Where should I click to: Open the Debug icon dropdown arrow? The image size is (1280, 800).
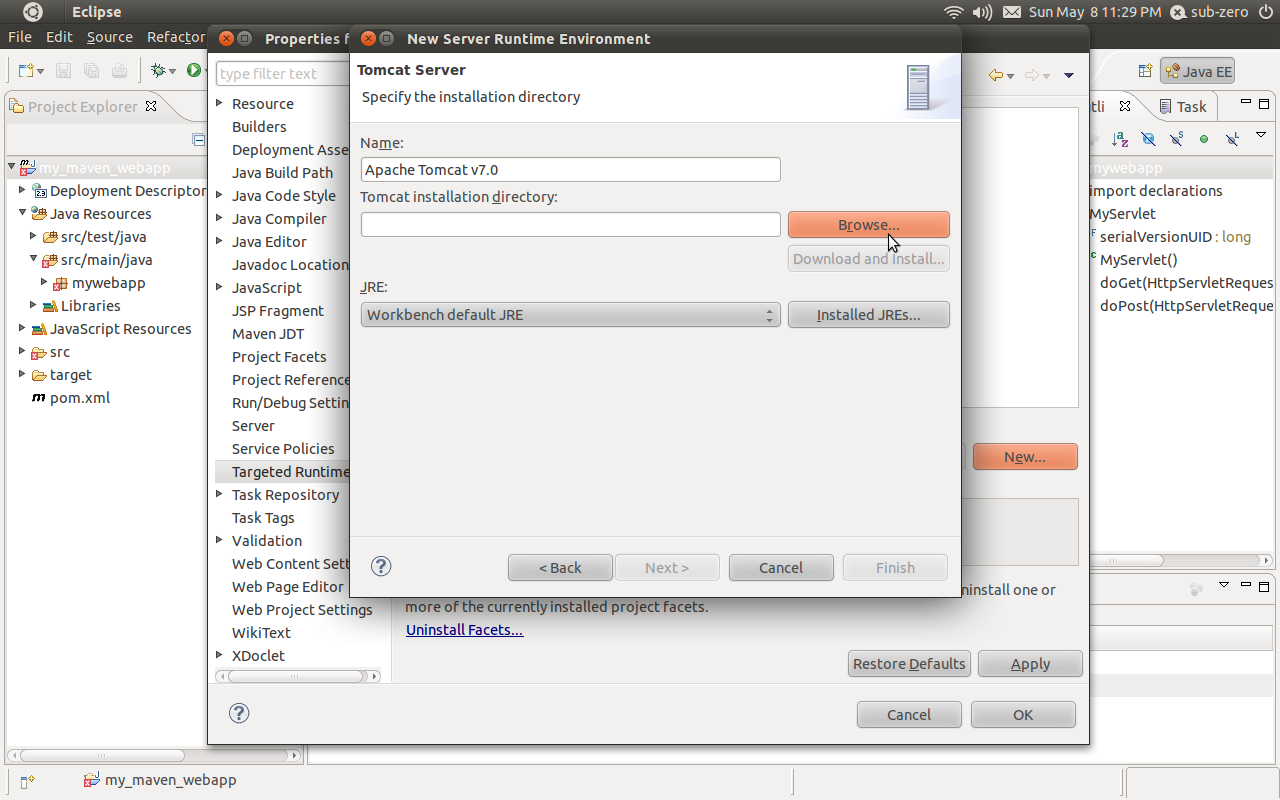point(172,72)
